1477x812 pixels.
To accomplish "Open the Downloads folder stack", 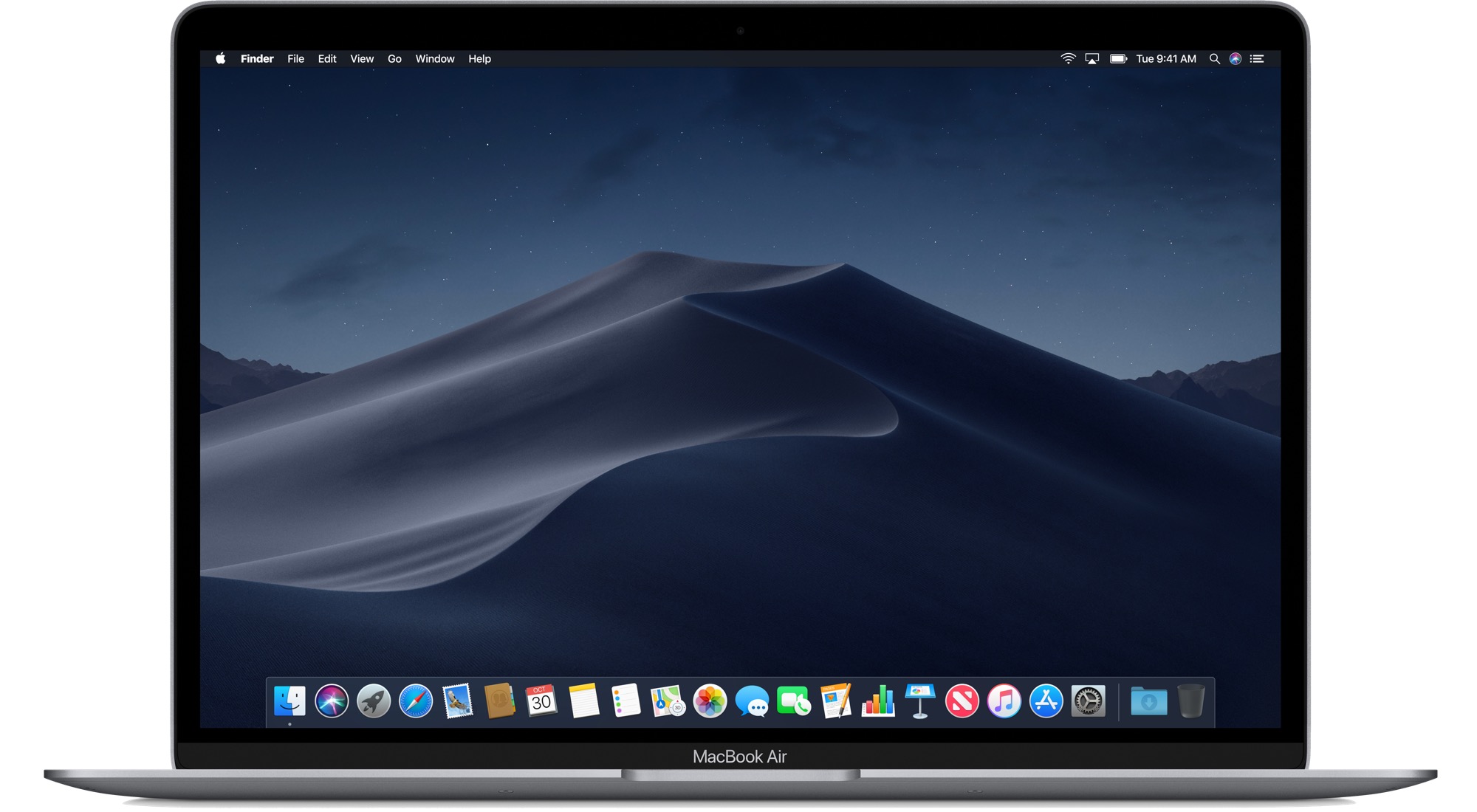I will tap(1149, 701).
